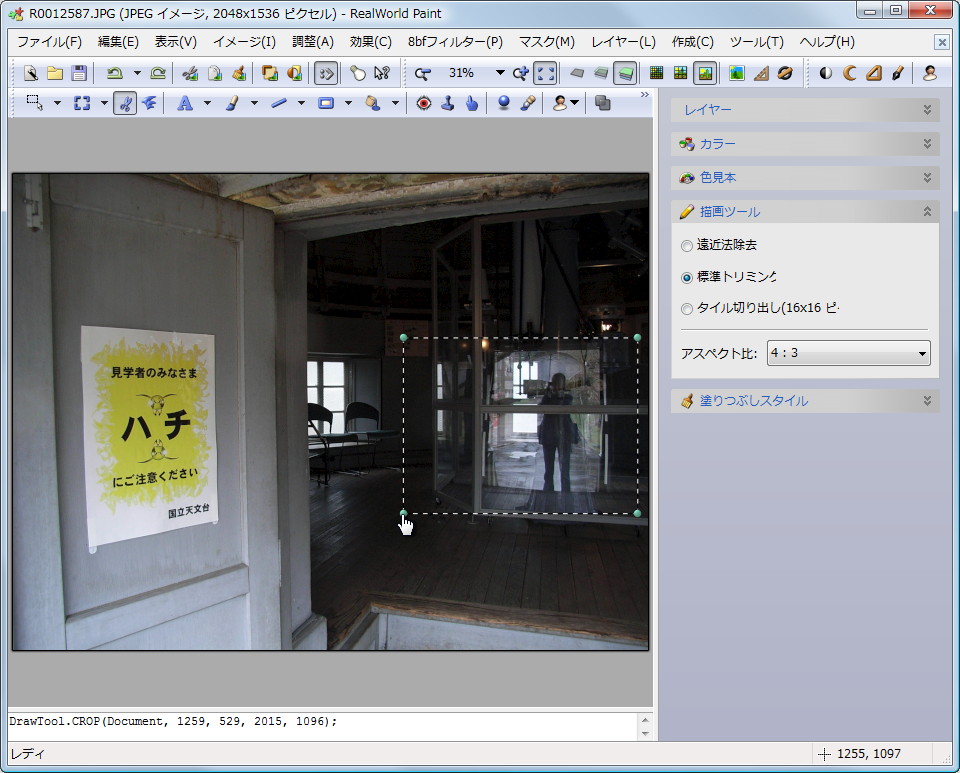The width and height of the screenshot is (960, 773).
Task: Toggle the stacked layers view icon
Action: click(x=625, y=73)
